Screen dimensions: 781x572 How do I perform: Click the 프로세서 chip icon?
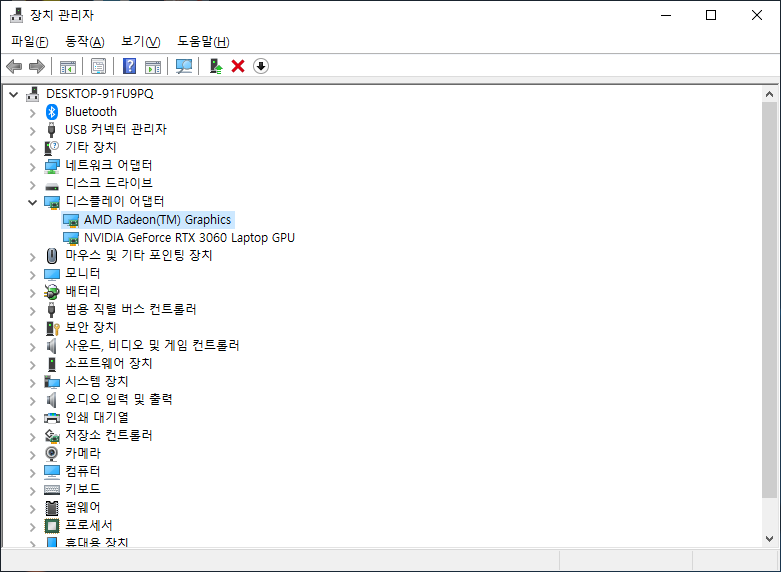click(x=52, y=525)
